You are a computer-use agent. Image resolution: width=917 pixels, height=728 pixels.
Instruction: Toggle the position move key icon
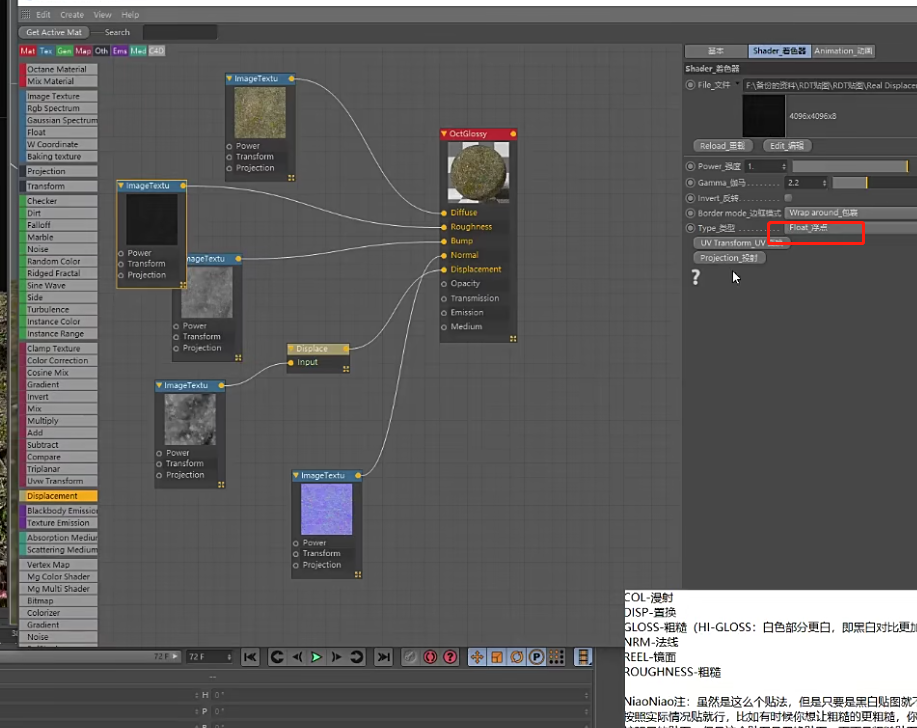click(x=477, y=657)
